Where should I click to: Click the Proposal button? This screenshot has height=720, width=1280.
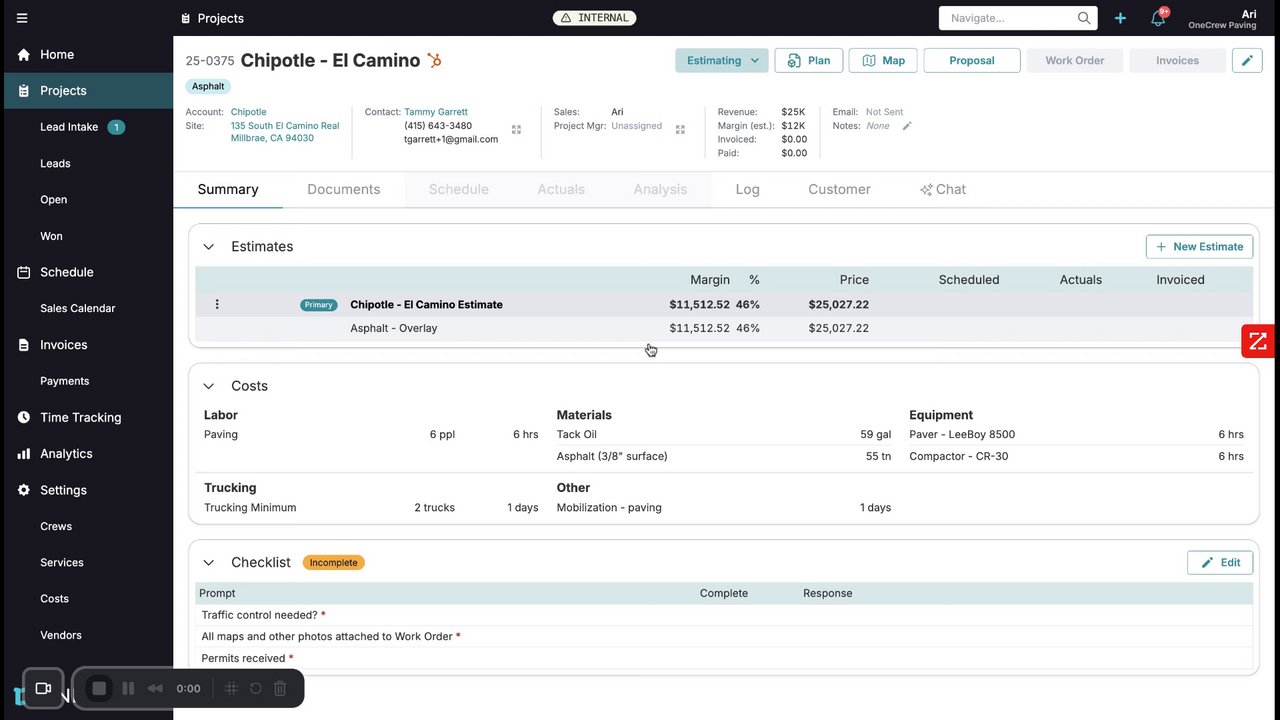pyautogui.click(x=972, y=61)
